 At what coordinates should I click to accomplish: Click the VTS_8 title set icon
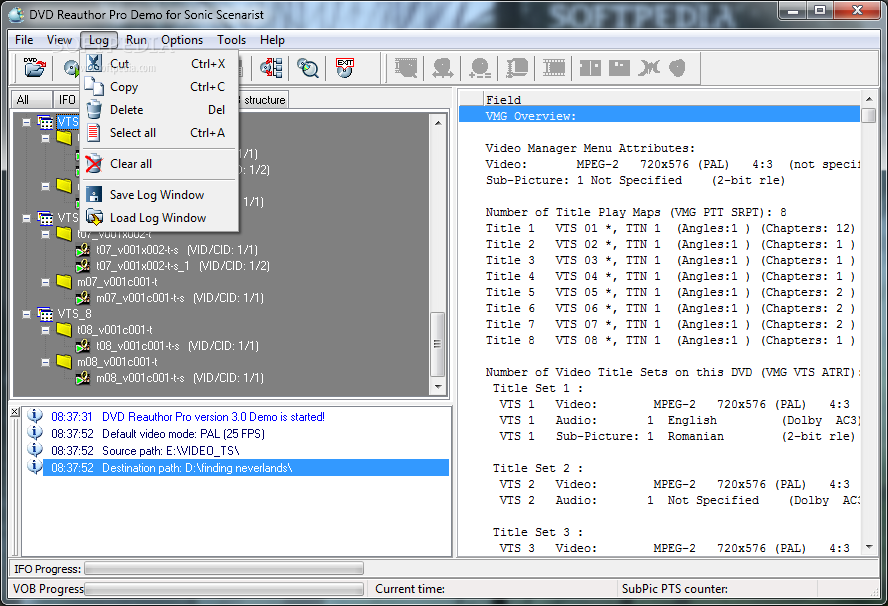[x=45, y=313]
